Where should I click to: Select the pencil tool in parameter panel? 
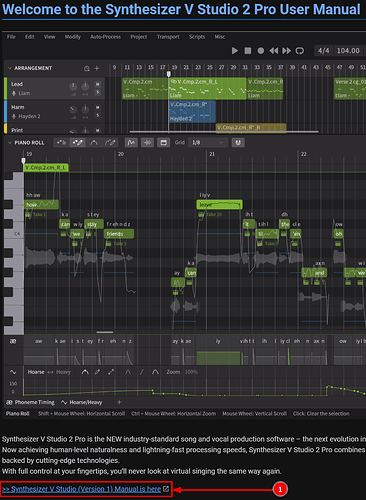(97, 372)
